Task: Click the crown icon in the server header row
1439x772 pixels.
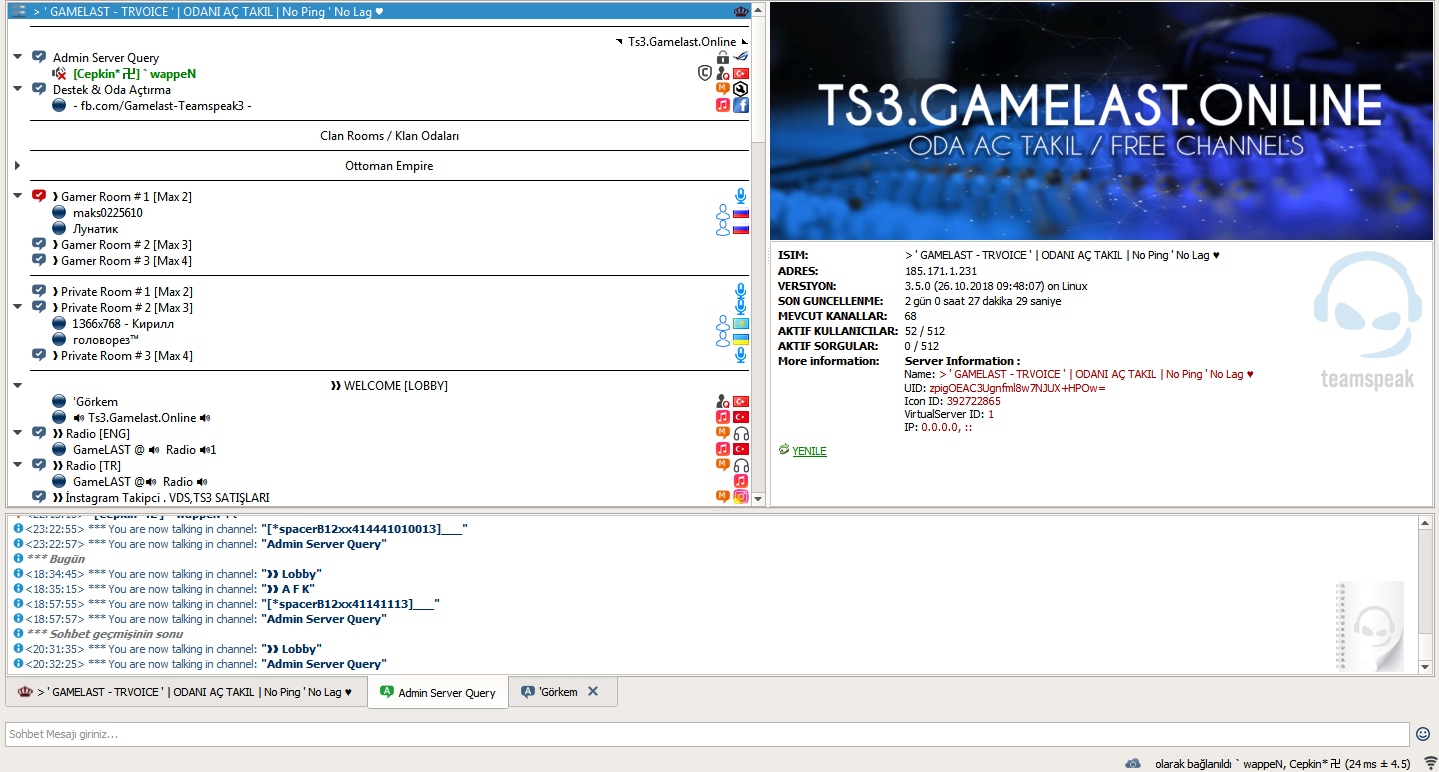Action: point(740,11)
